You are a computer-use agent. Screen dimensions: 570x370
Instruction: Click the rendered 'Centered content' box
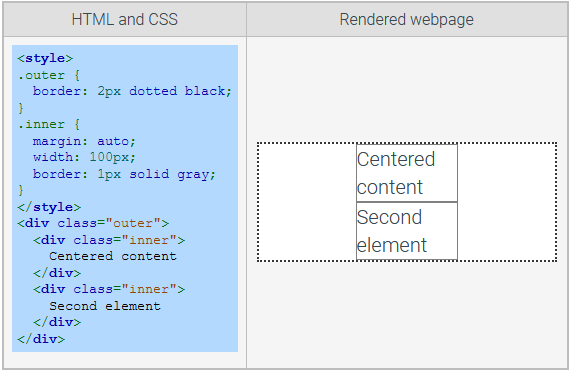coord(407,173)
